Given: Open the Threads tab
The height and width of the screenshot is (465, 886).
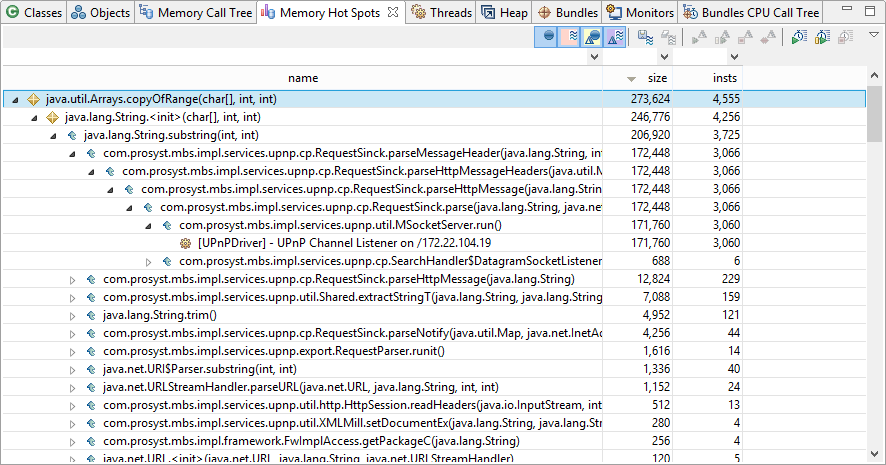Looking at the screenshot, I should pos(441,13).
